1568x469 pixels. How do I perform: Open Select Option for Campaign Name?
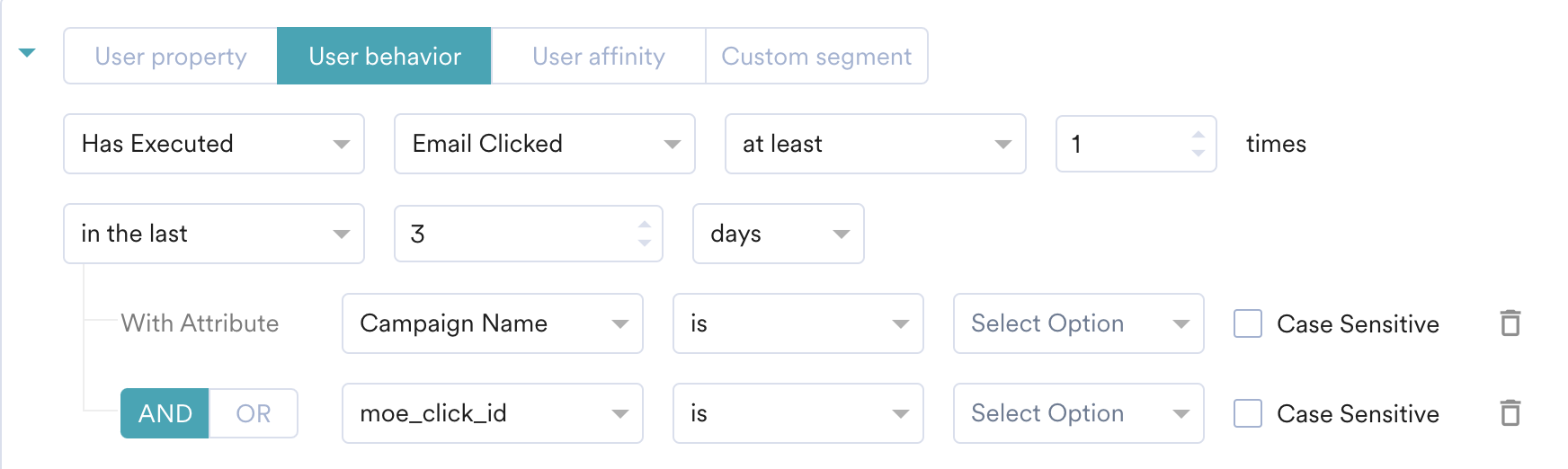point(1079,323)
